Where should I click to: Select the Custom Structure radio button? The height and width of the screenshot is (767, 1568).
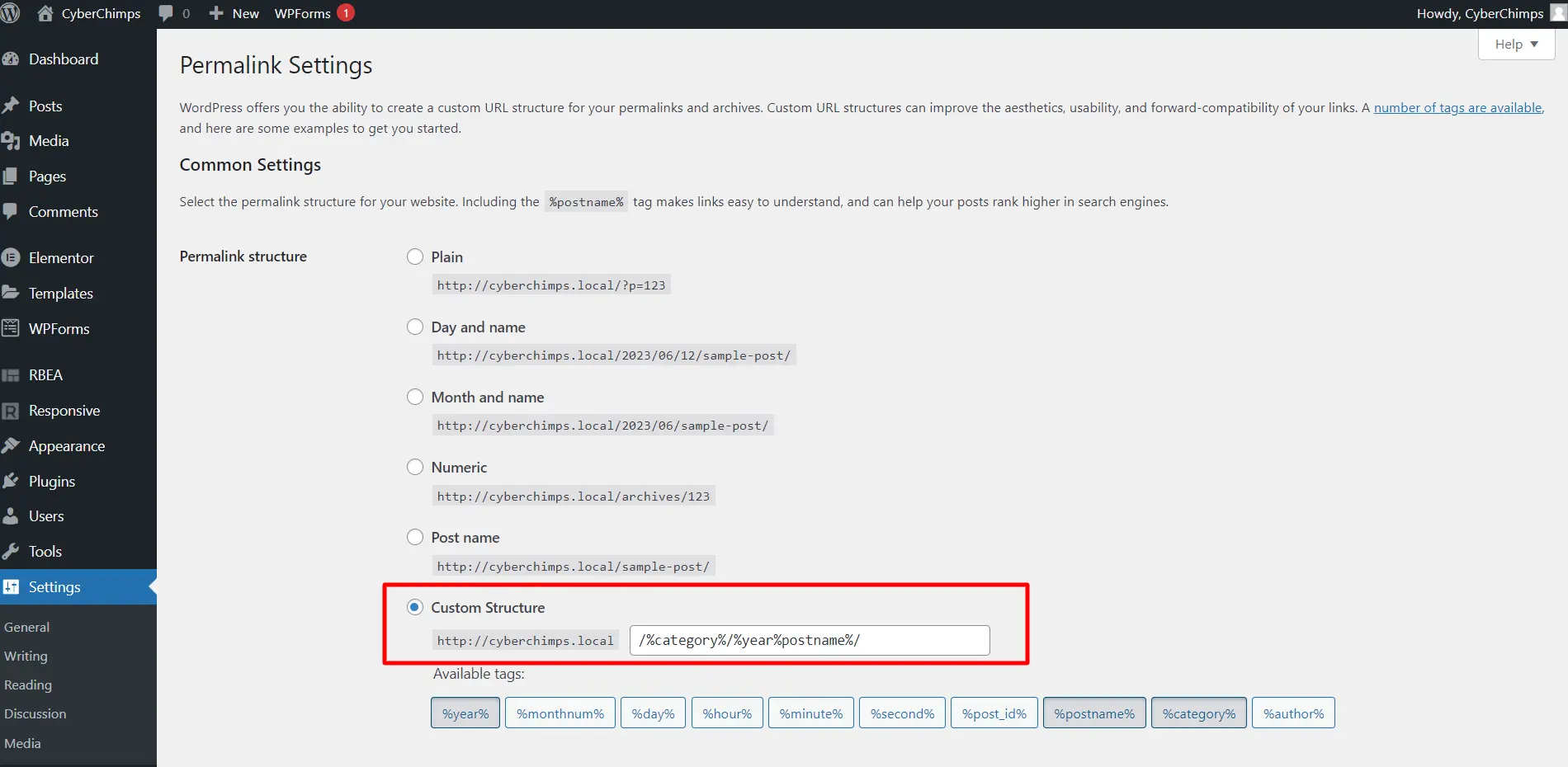415,607
